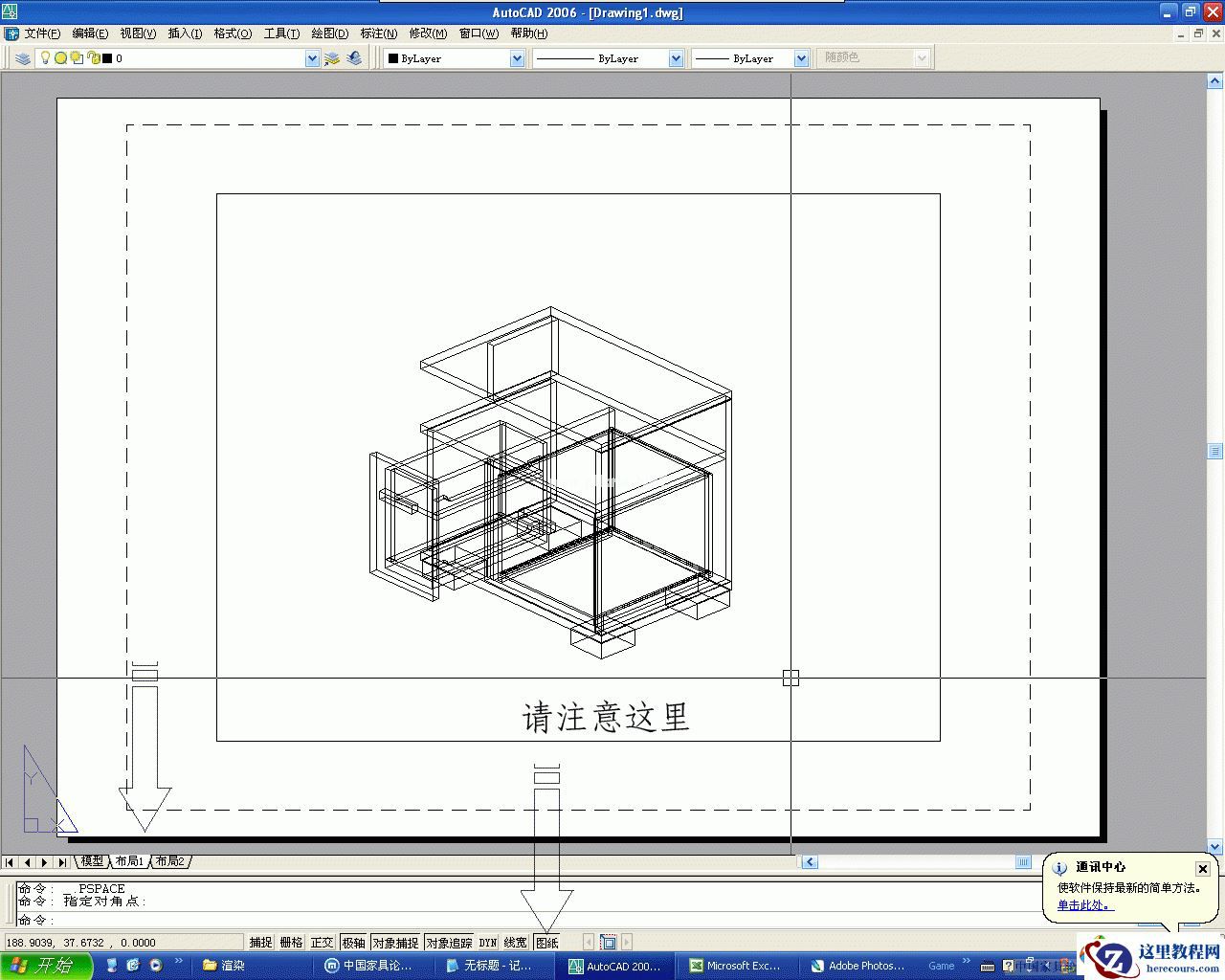Click Make Object's Layer Current icon
The width and height of the screenshot is (1225, 980).
click(x=332, y=58)
